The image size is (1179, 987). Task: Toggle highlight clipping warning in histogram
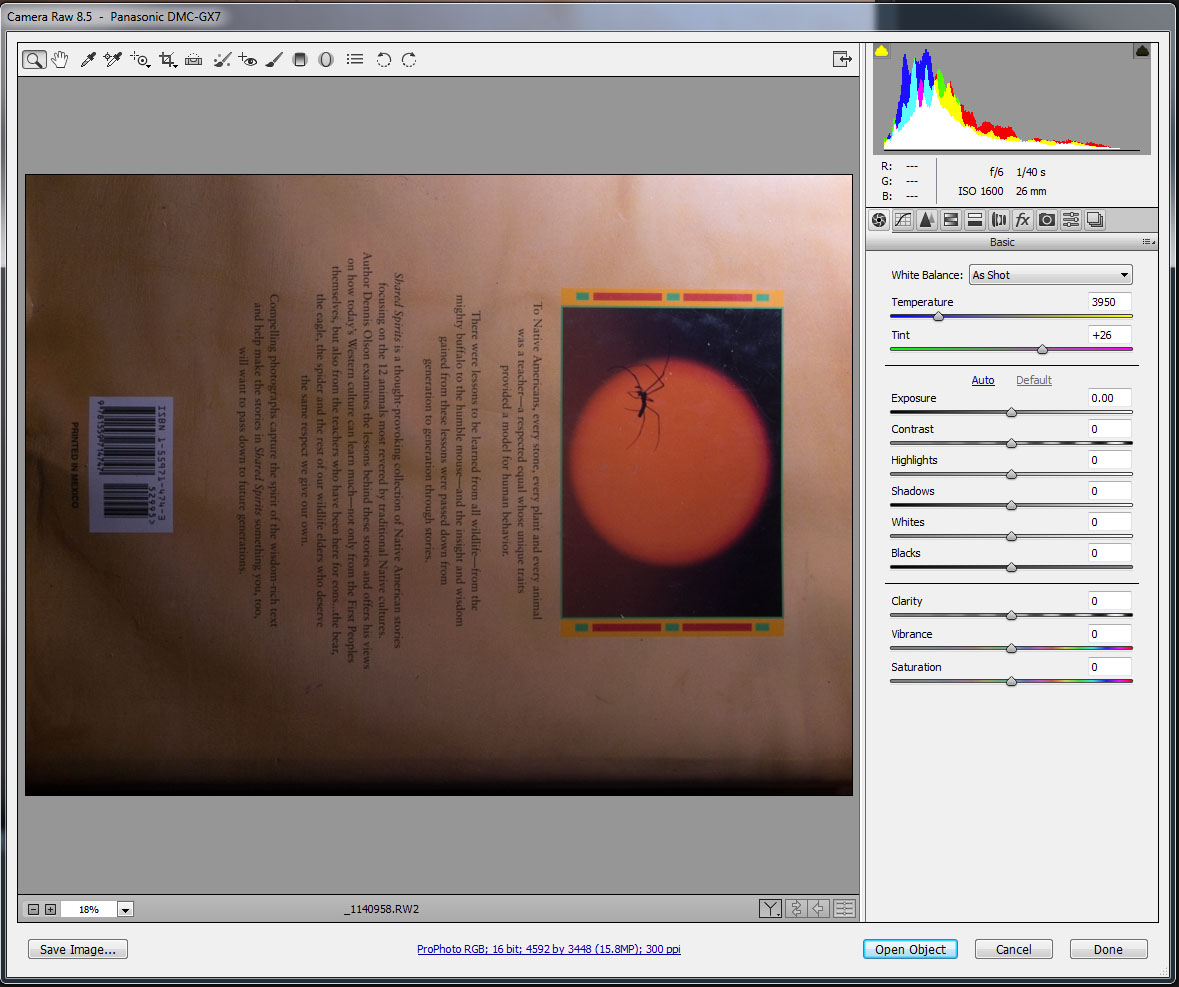(1141, 51)
